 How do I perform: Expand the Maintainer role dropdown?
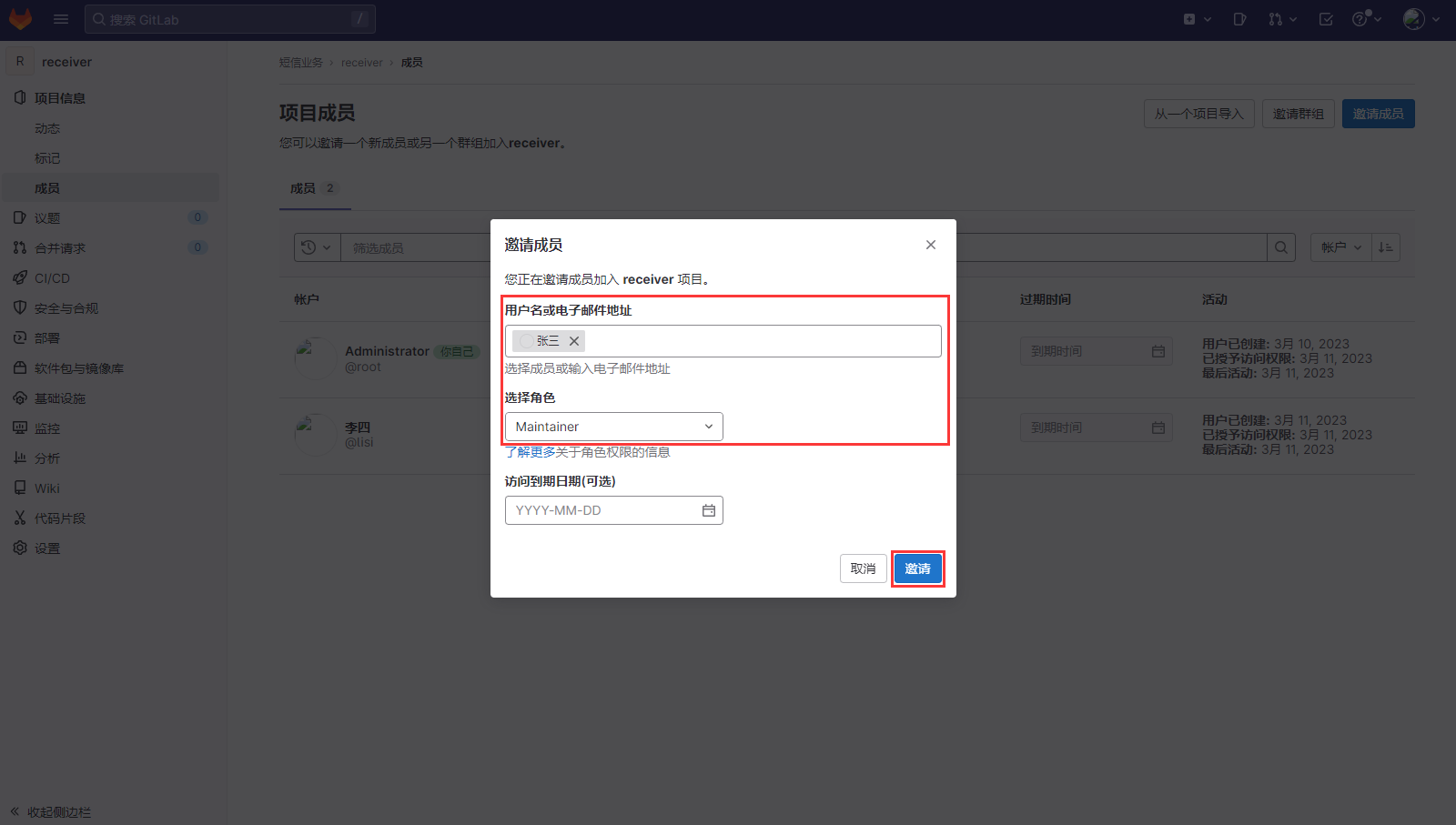613,427
